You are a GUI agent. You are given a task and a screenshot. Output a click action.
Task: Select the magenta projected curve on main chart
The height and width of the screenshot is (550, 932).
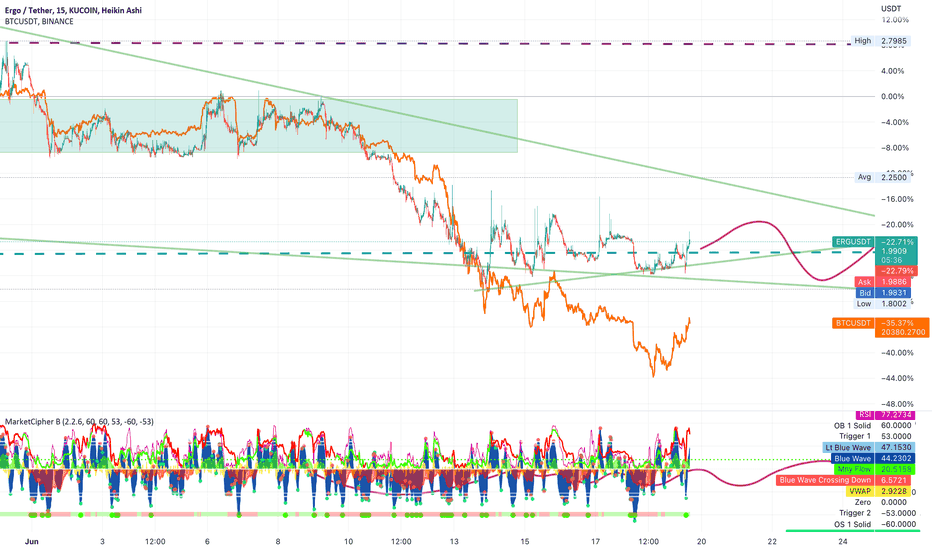[788, 250]
